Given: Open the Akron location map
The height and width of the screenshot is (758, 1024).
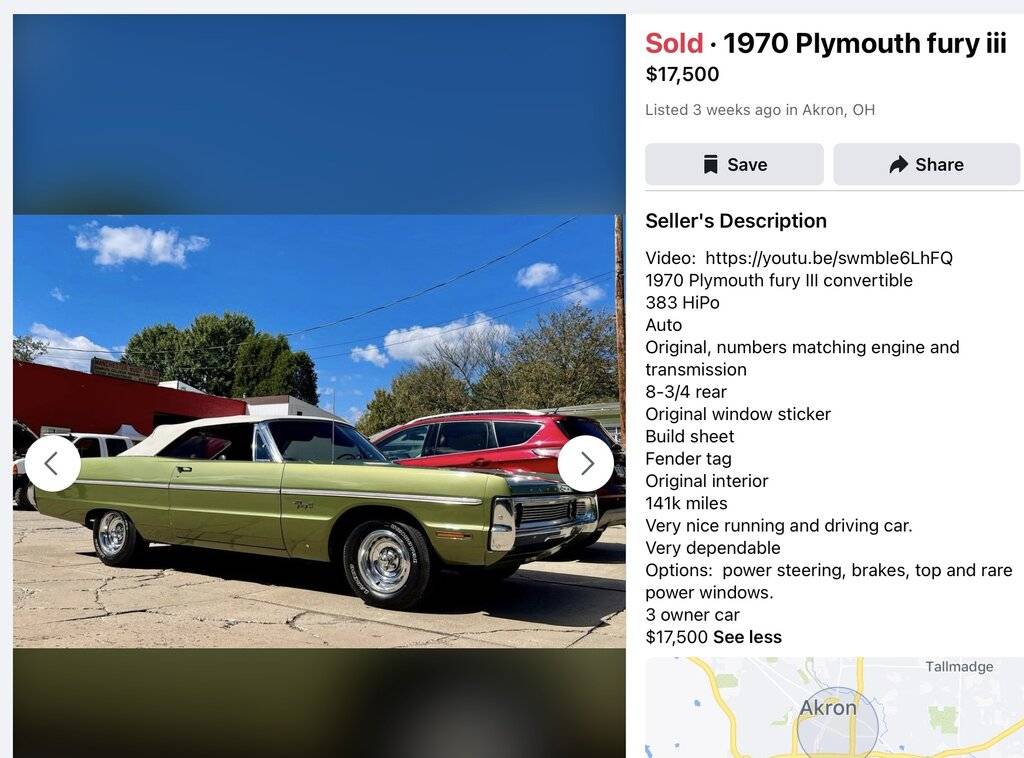Looking at the screenshot, I should coord(835,708).
